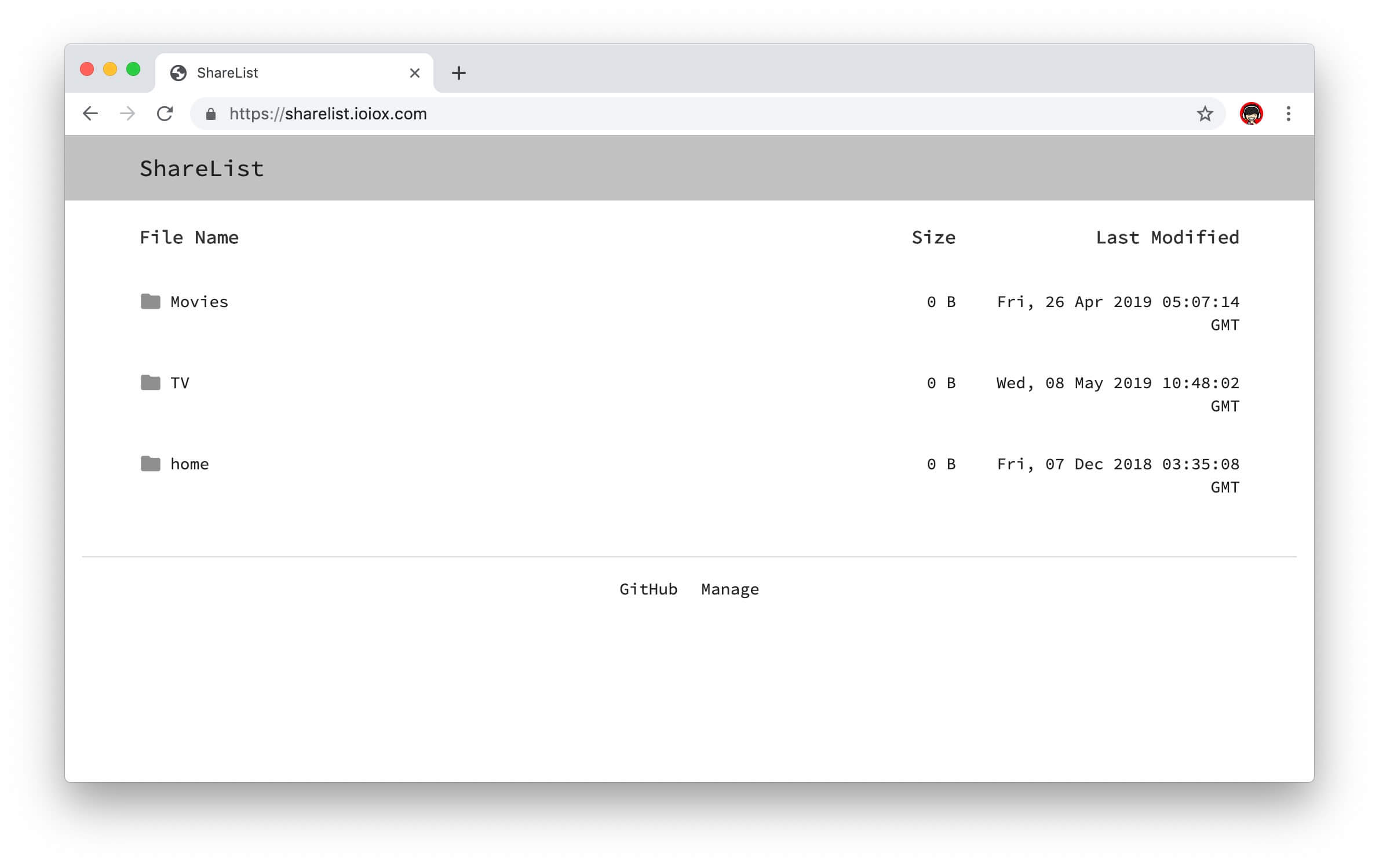The image size is (1379, 868).
Task: Go back using the browser back arrow
Action: [x=90, y=114]
